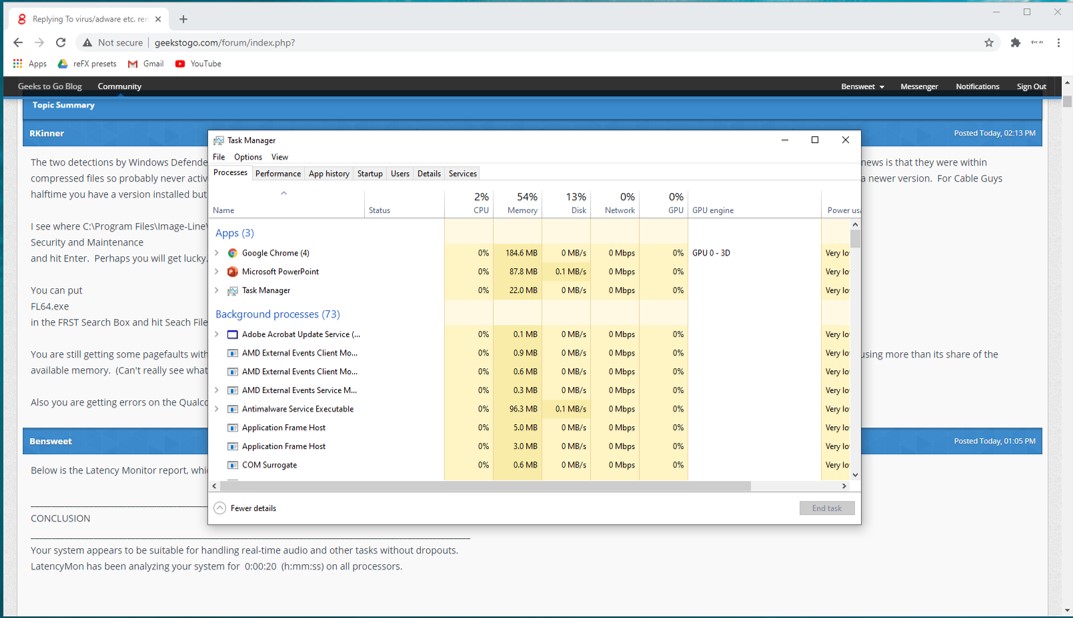
Task: Switch to the Performance tab
Action: (278, 174)
